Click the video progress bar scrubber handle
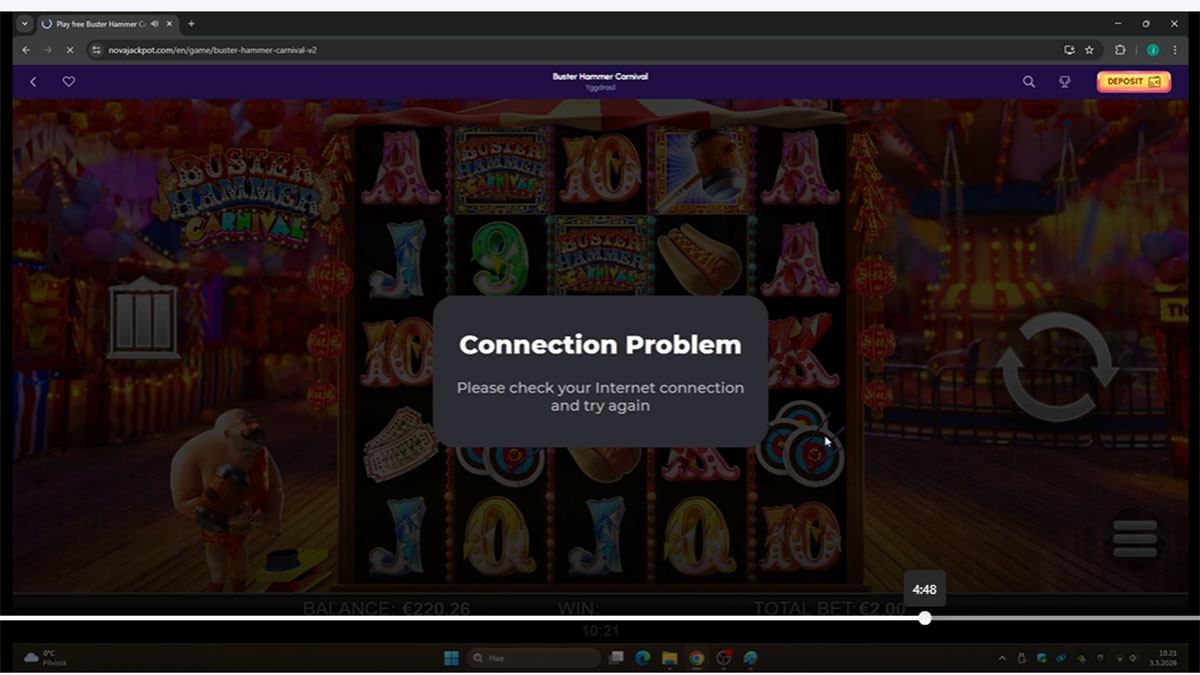Screen dimensions: 1200x675 click(925, 618)
